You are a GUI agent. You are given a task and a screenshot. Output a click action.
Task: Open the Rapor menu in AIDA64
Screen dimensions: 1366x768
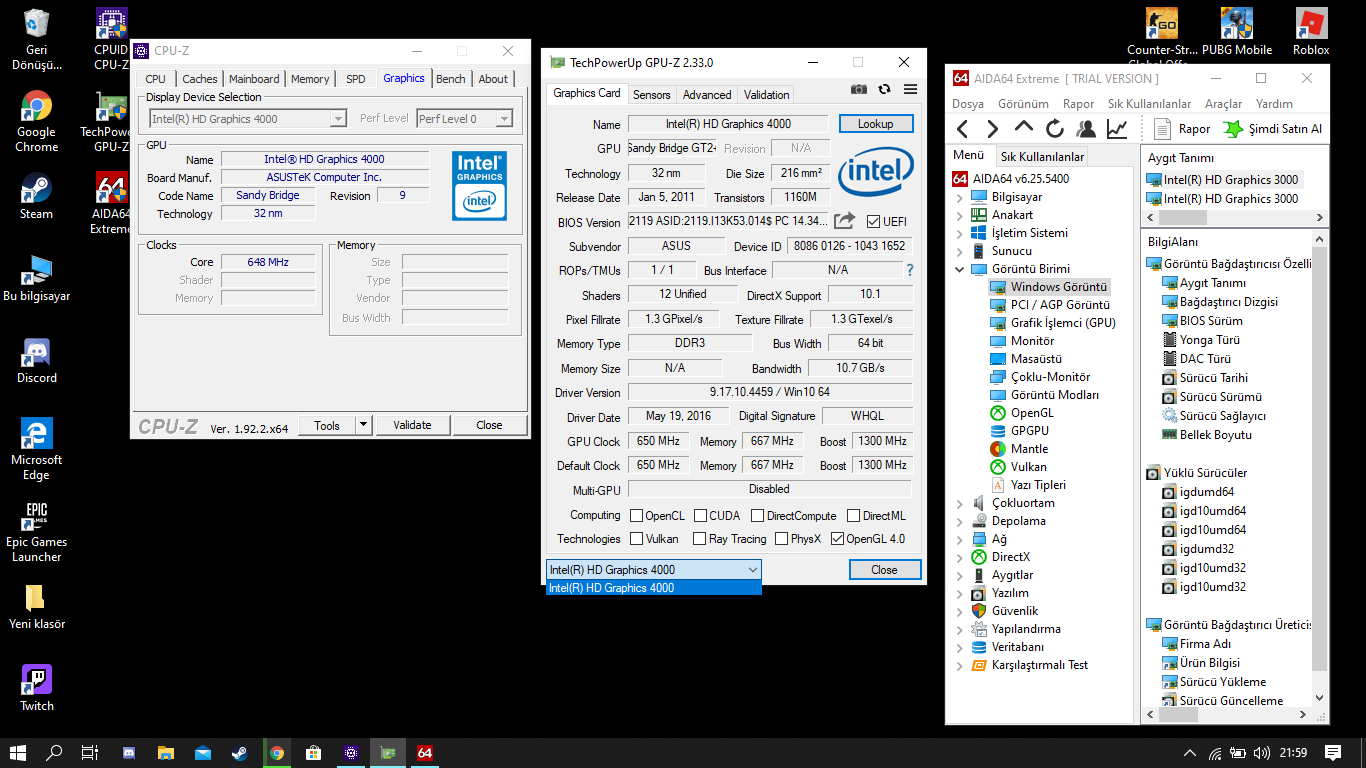1078,104
